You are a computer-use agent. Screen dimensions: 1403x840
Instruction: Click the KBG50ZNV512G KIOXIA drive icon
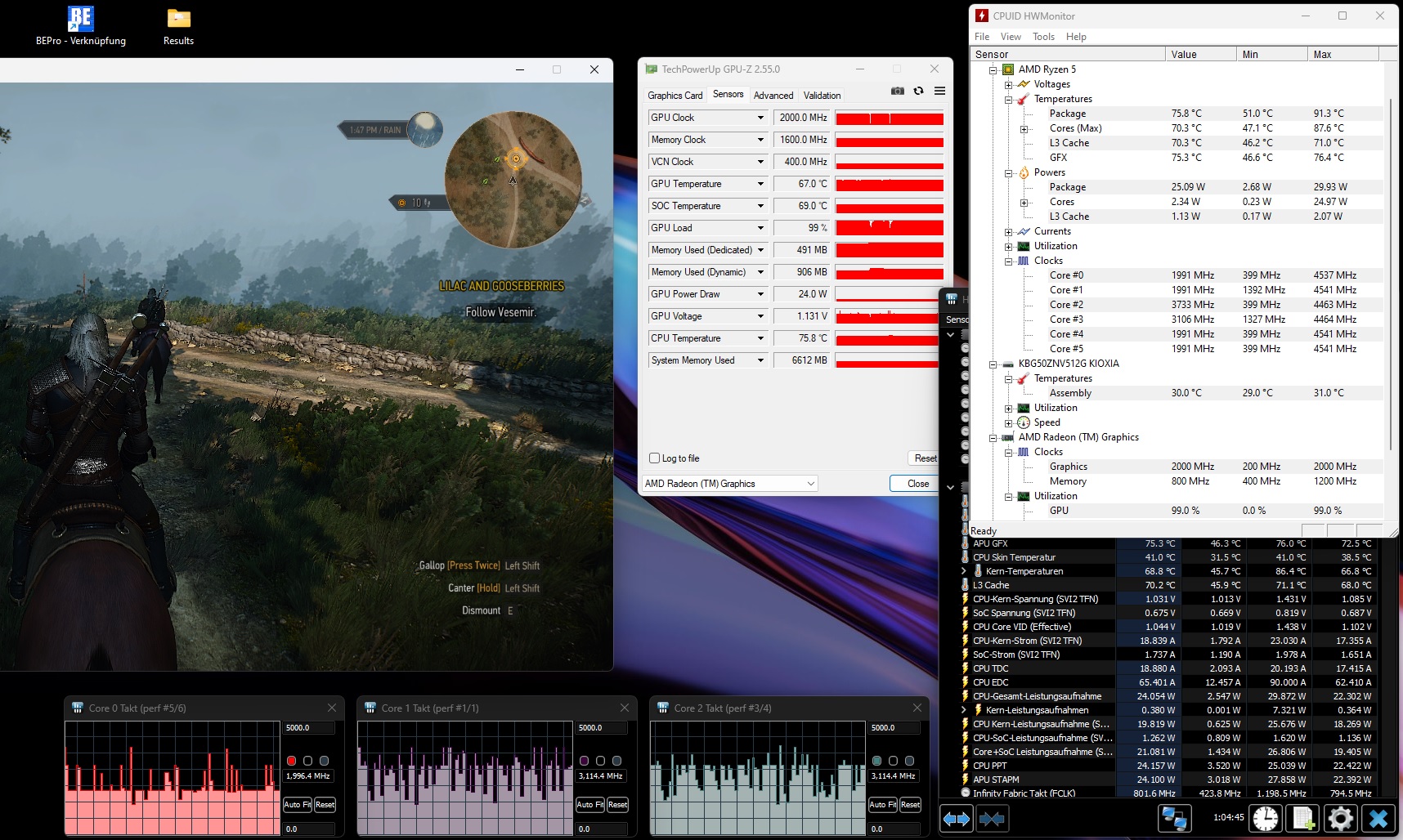1008,364
